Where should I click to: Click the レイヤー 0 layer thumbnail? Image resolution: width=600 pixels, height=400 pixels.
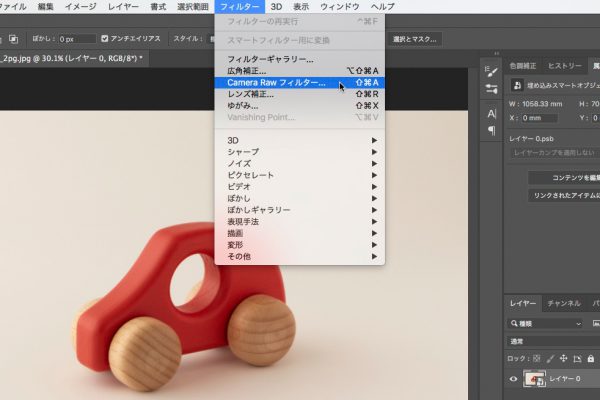[537, 379]
